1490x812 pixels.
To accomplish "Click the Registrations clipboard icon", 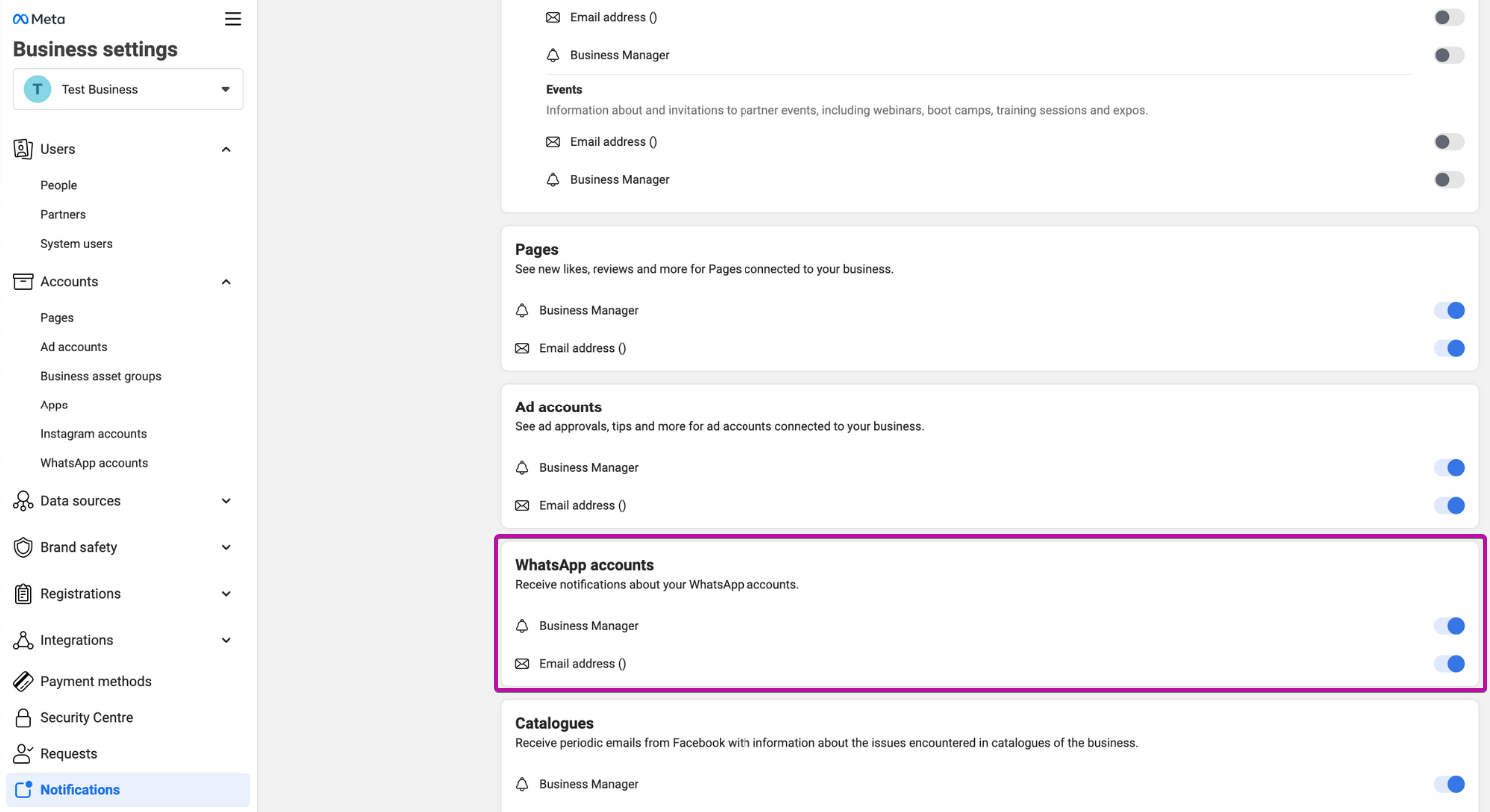I will click(x=23, y=594).
